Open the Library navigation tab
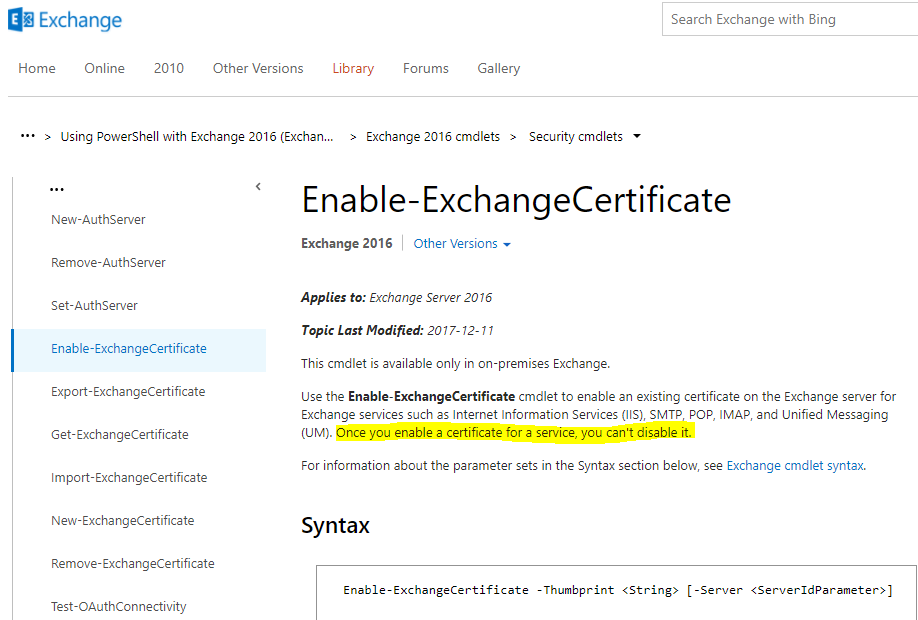Image resolution: width=918 pixels, height=620 pixels. click(353, 68)
